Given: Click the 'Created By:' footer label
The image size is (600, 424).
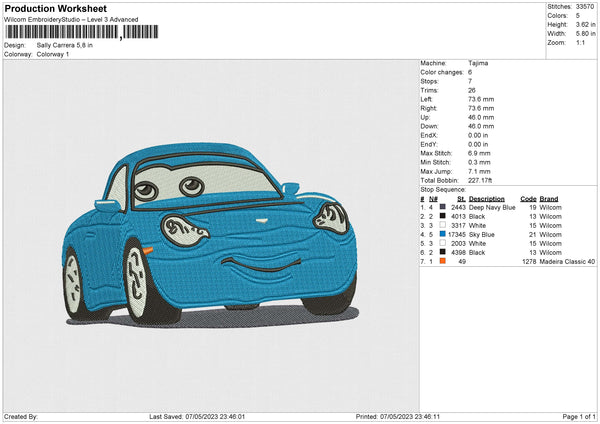Looking at the screenshot, I should coord(21,416).
